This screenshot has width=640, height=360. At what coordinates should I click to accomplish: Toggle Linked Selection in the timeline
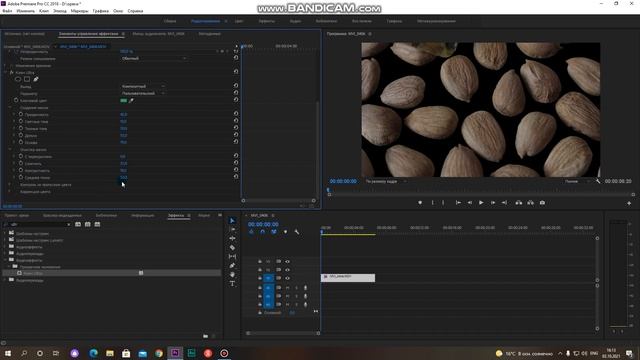click(x=274, y=232)
